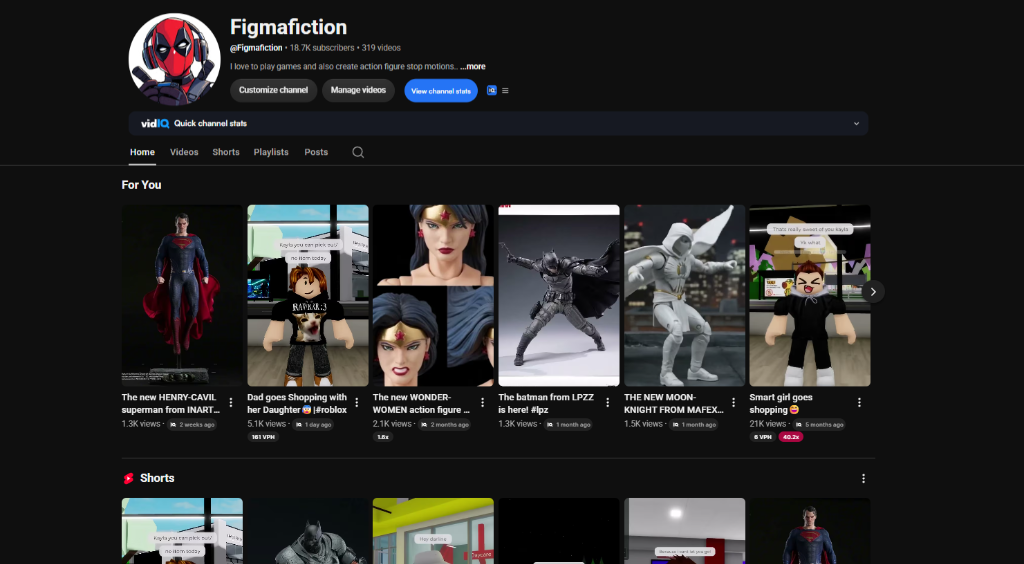Image resolution: width=1024 pixels, height=564 pixels.
Task: Open the gray Batman thumbnail in Shorts row
Action: pyautogui.click(x=308, y=531)
